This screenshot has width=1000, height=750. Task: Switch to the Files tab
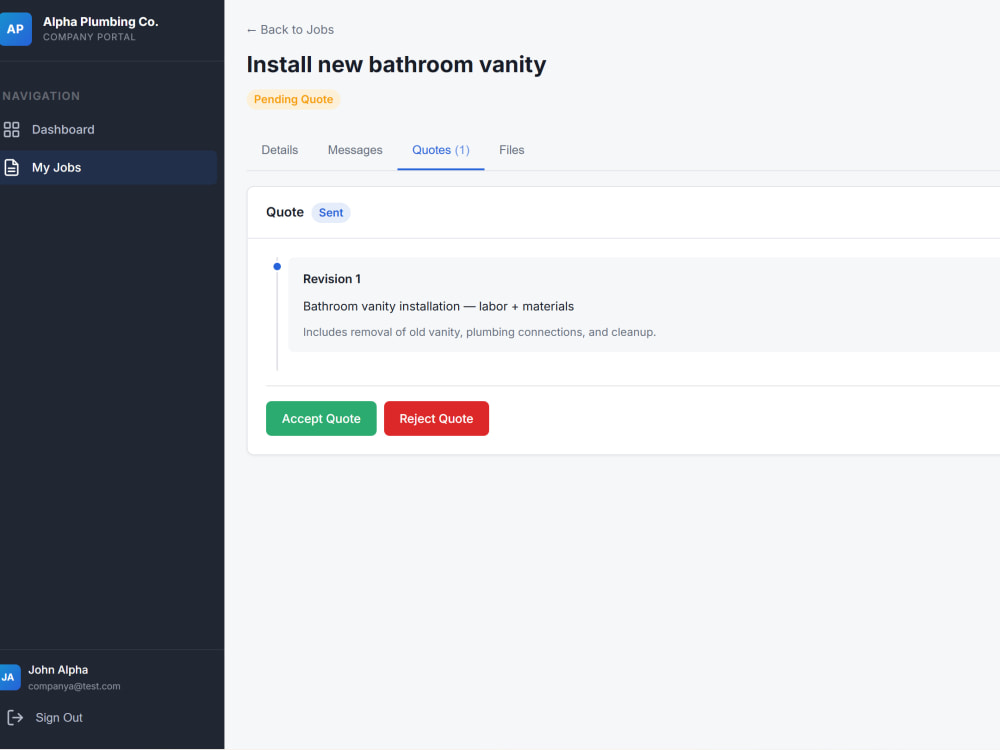pos(511,150)
